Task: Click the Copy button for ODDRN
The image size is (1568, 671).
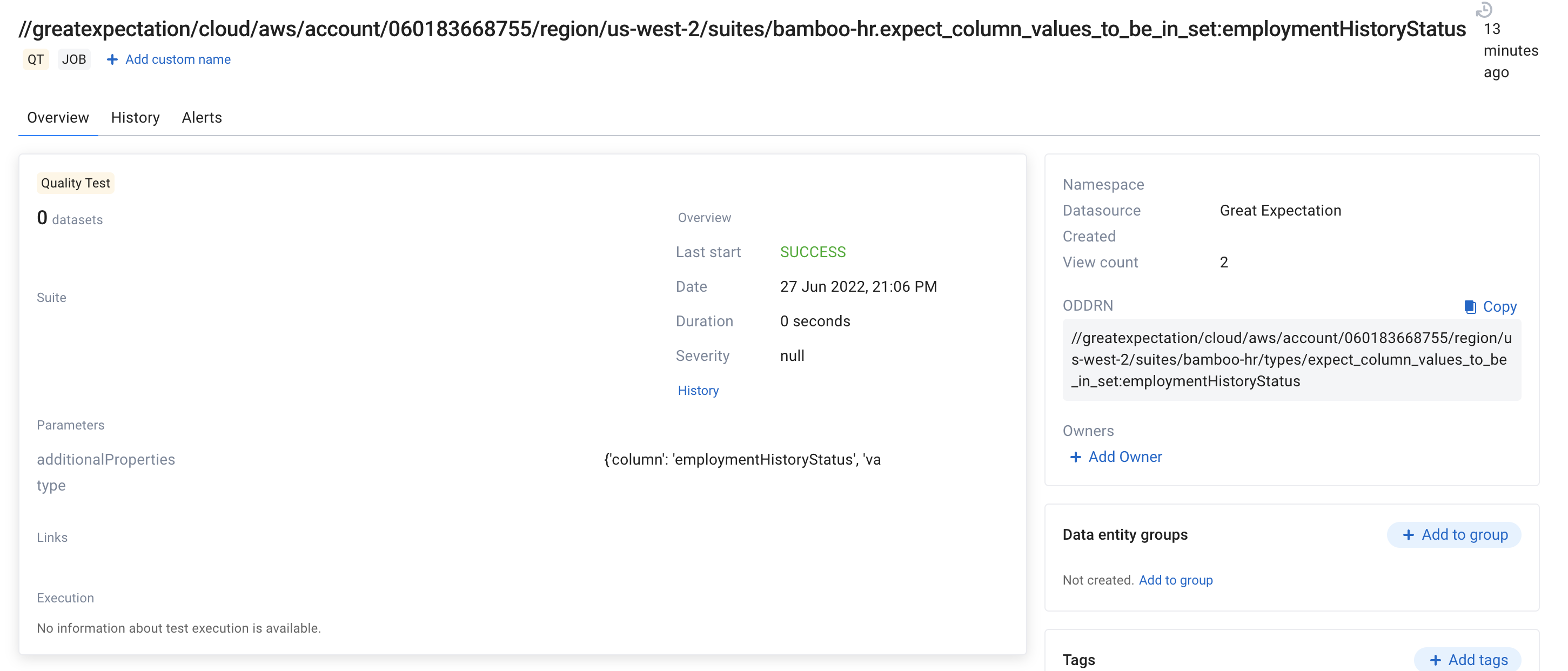Action: pos(1499,307)
